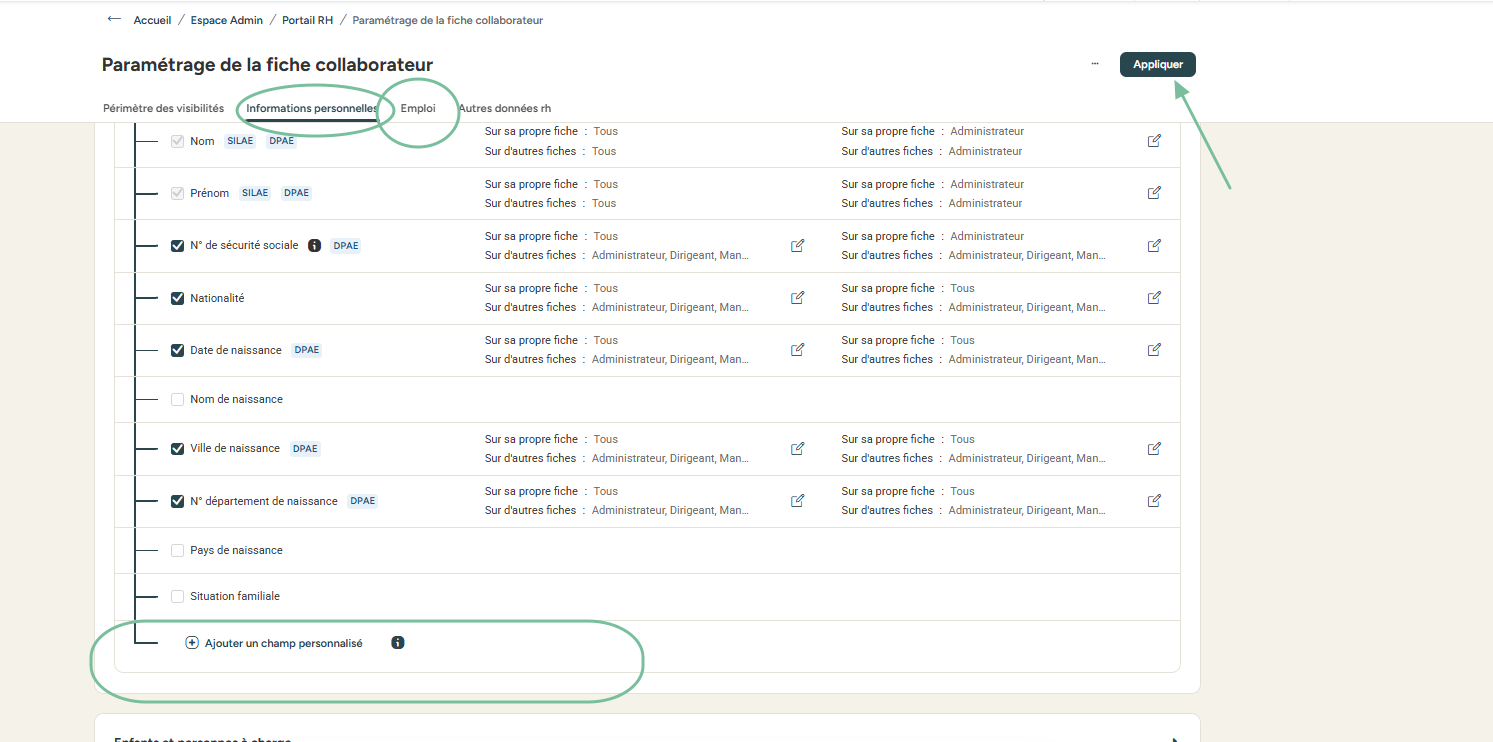This screenshot has height=742, width=1493.
Task: Click rightmost edit icon in Date de naissance row
Action: [x=1154, y=350]
